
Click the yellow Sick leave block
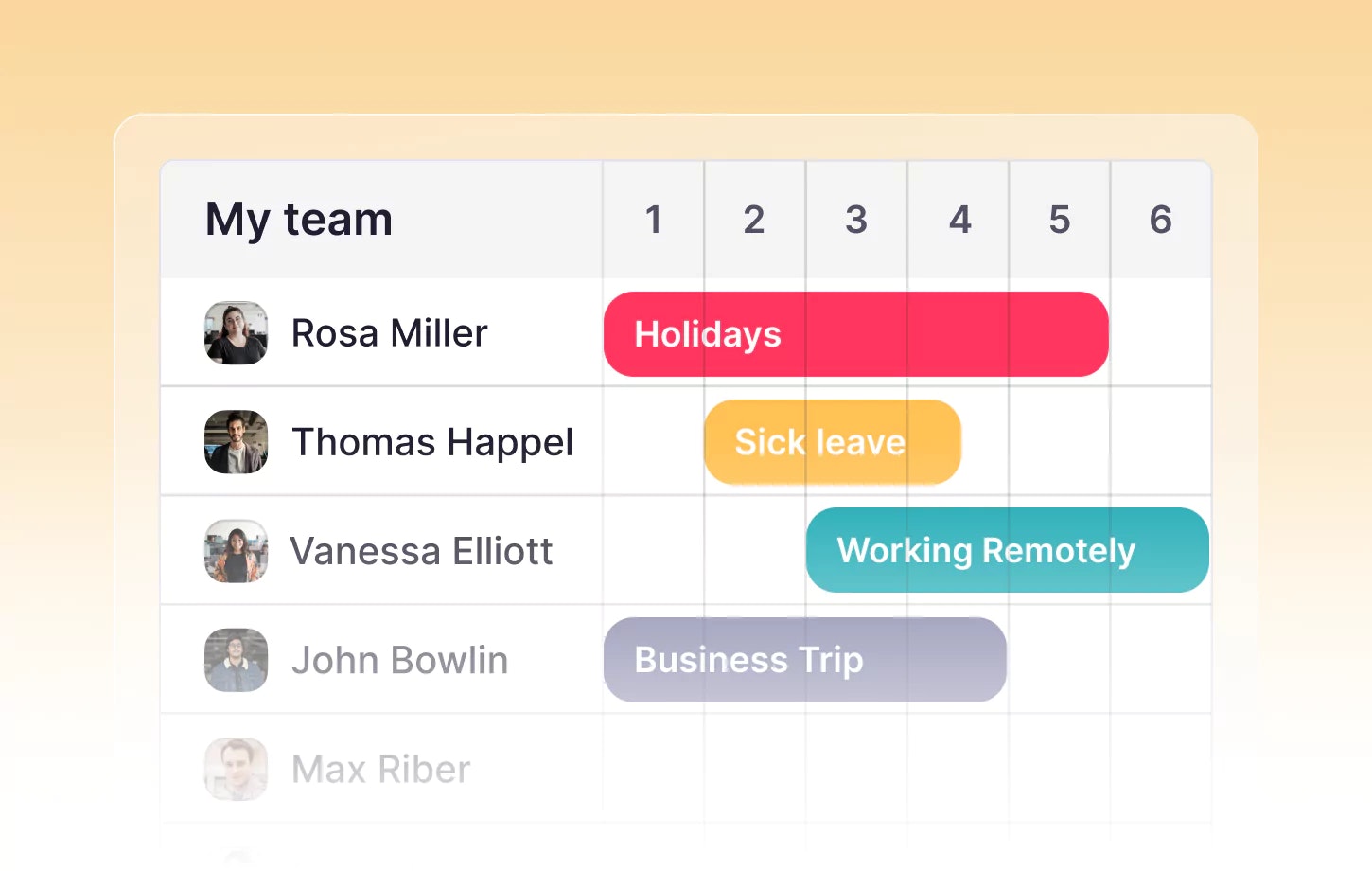[832, 442]
